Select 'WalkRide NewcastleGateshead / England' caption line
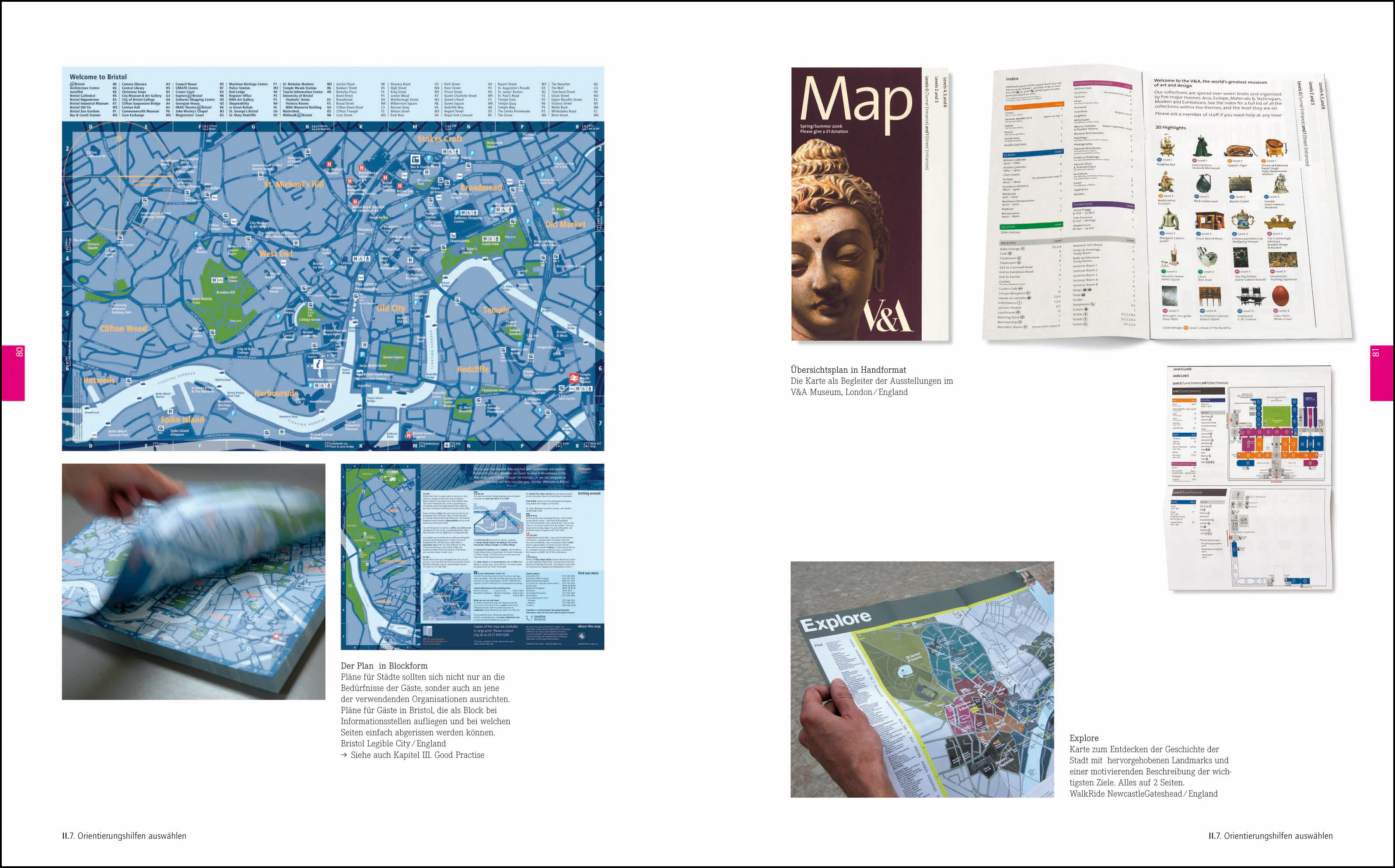 click(1143, 793)
